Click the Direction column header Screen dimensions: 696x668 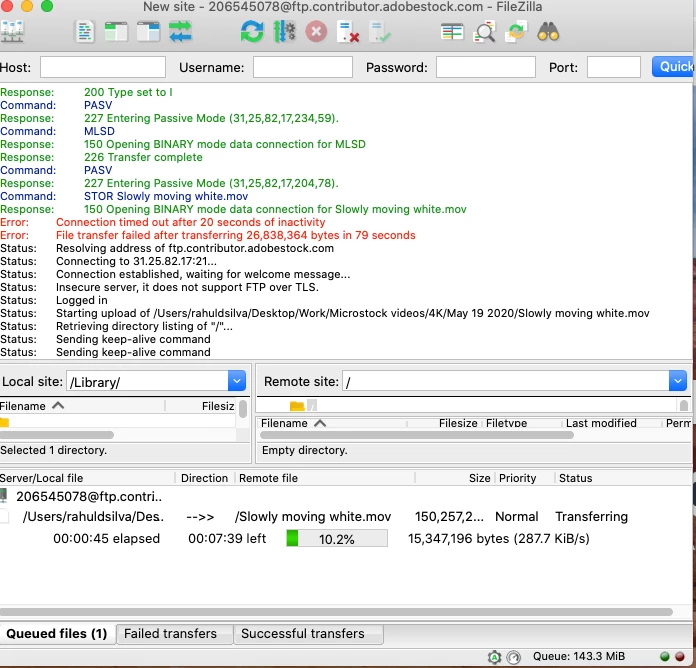click(x=204, y=478)
